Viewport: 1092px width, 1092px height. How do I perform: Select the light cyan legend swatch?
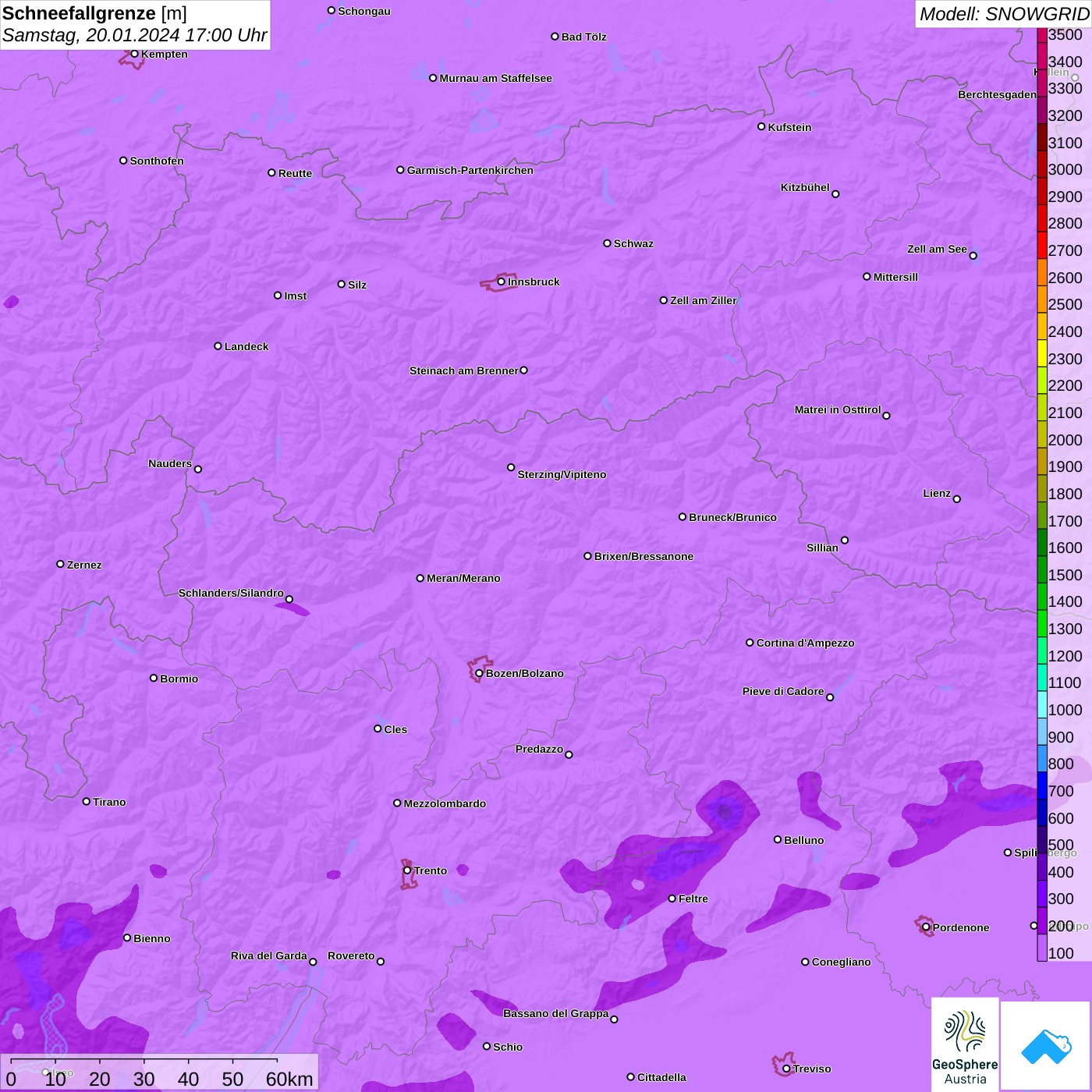coord(1042,704)
